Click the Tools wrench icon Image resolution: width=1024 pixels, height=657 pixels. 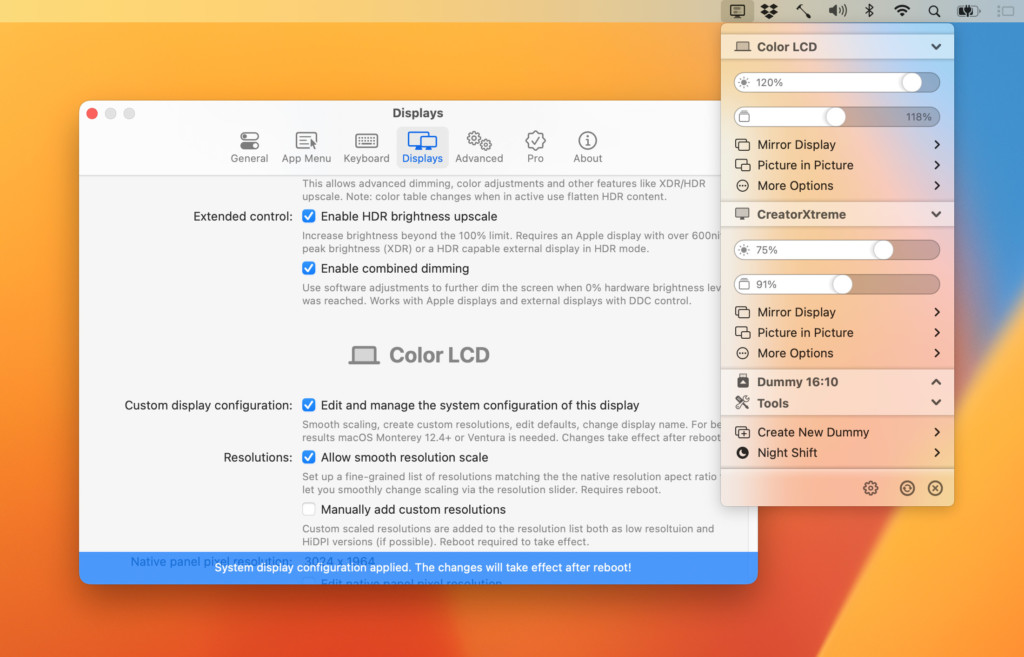click(743, 403)
